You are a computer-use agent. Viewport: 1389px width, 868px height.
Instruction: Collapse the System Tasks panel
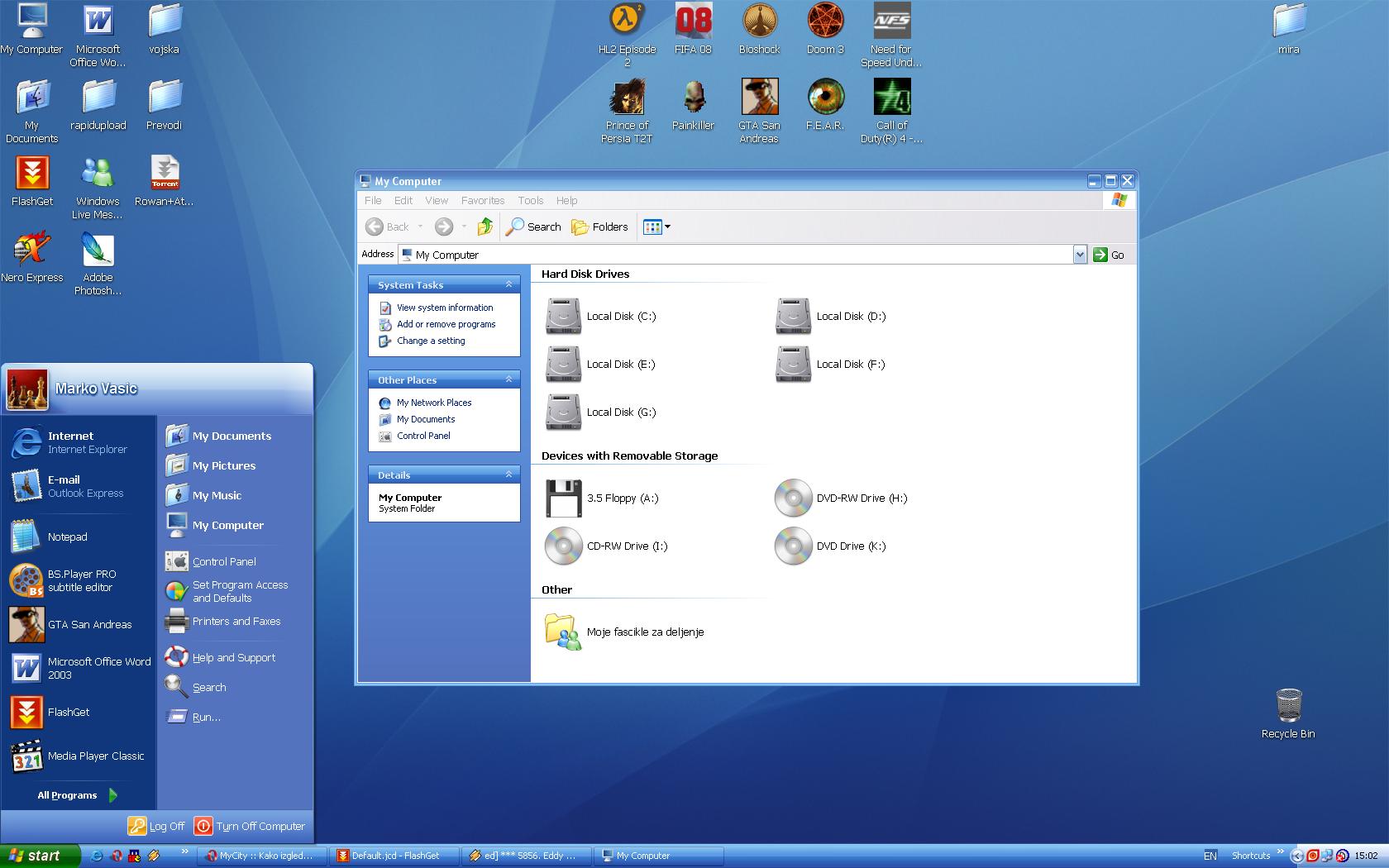(x=508, y=284)
